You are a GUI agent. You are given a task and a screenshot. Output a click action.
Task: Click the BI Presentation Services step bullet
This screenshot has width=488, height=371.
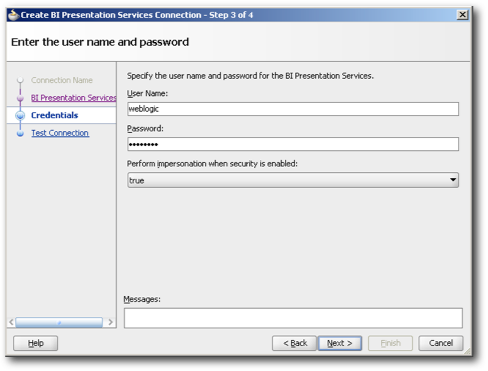tap(20, 98)
